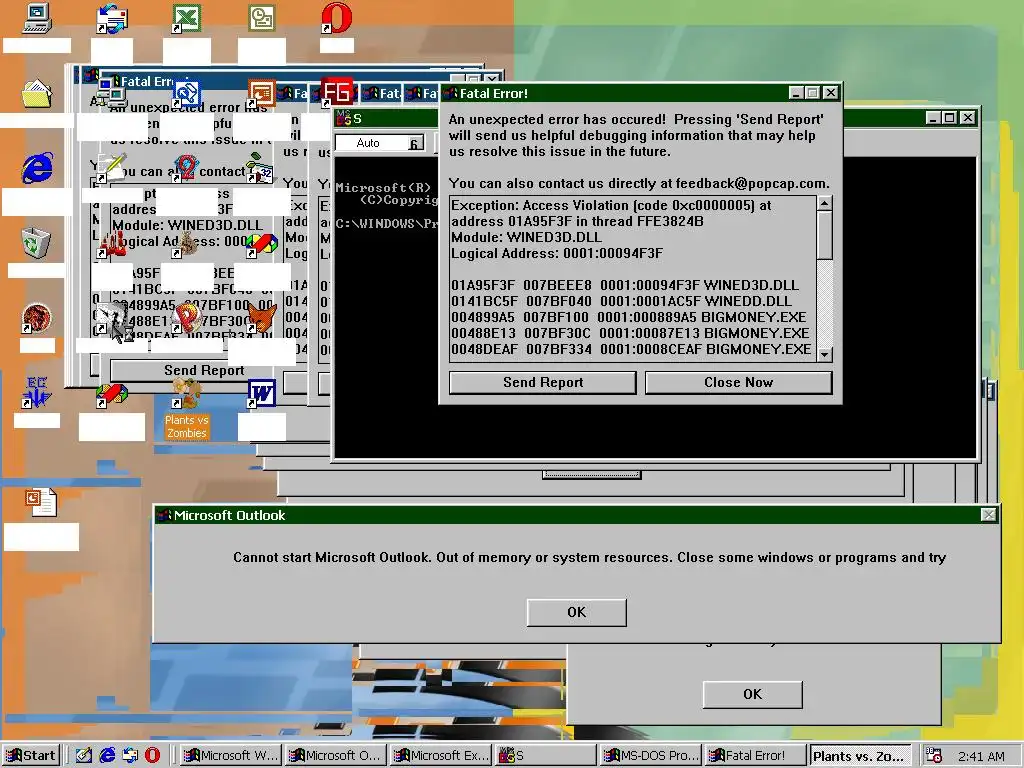Open the Outlook shortcut on the desktop
Image resolution: width=1024 pixels, height=768 pixels.
(261, 18)
